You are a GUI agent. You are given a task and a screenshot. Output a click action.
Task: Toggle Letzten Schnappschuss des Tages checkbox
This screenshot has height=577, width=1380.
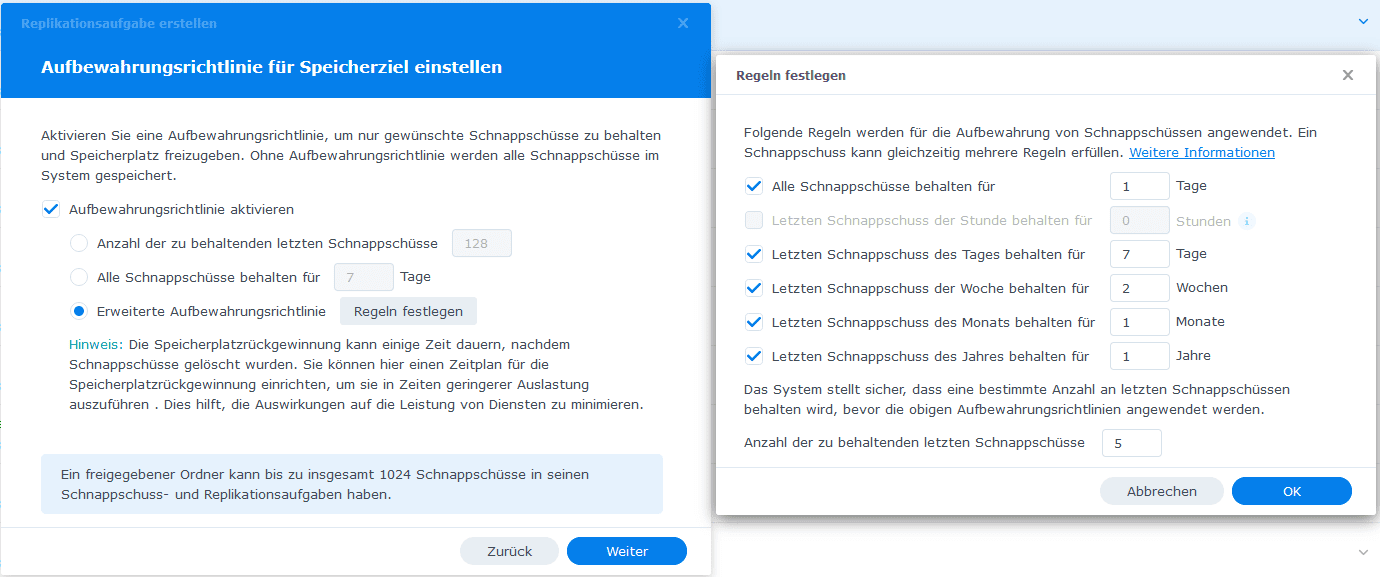coord(754,254)
